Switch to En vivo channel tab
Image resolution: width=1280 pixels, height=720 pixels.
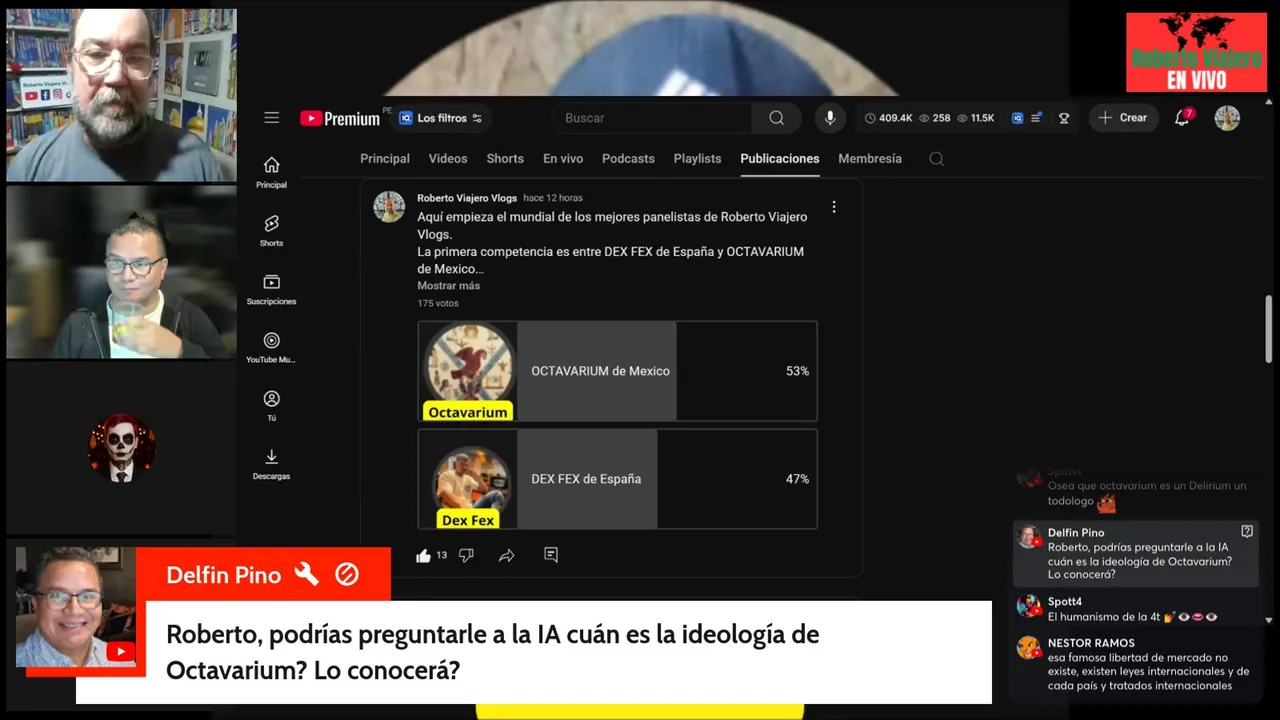click(x=563, y=159)
